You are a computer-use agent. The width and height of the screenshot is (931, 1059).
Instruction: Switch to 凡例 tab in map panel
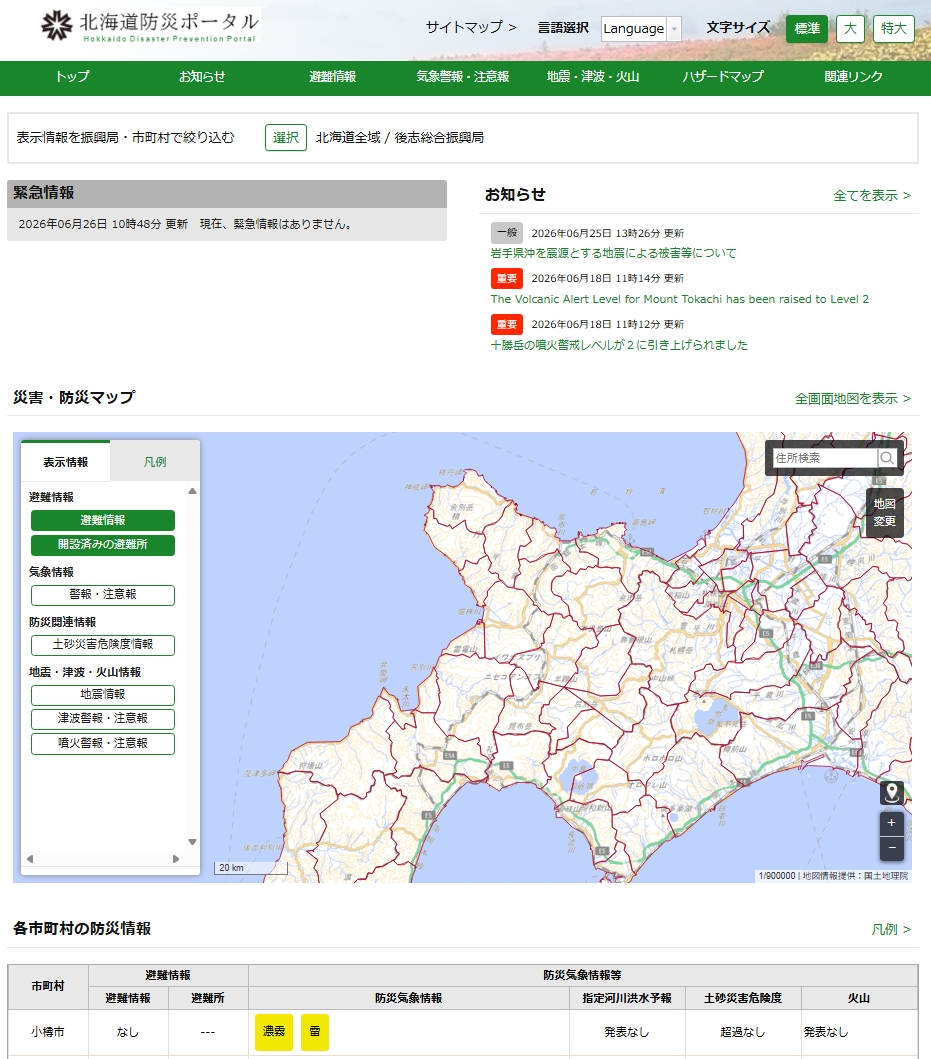[x=155, y=462]
